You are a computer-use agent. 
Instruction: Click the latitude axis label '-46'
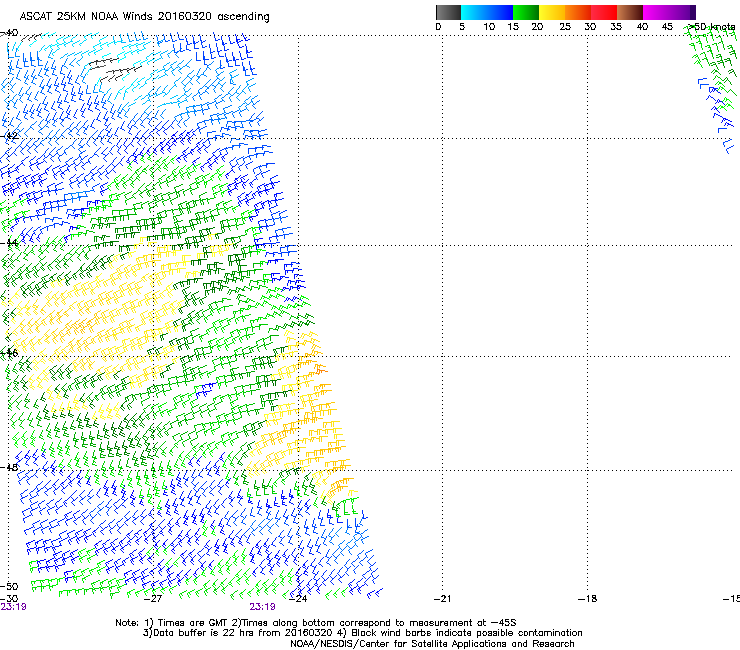click(x=9, y=353)
